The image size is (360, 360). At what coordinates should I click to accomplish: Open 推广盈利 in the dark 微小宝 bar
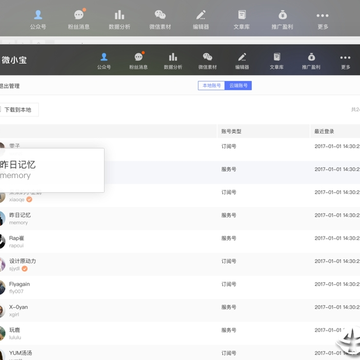point(311,61)
